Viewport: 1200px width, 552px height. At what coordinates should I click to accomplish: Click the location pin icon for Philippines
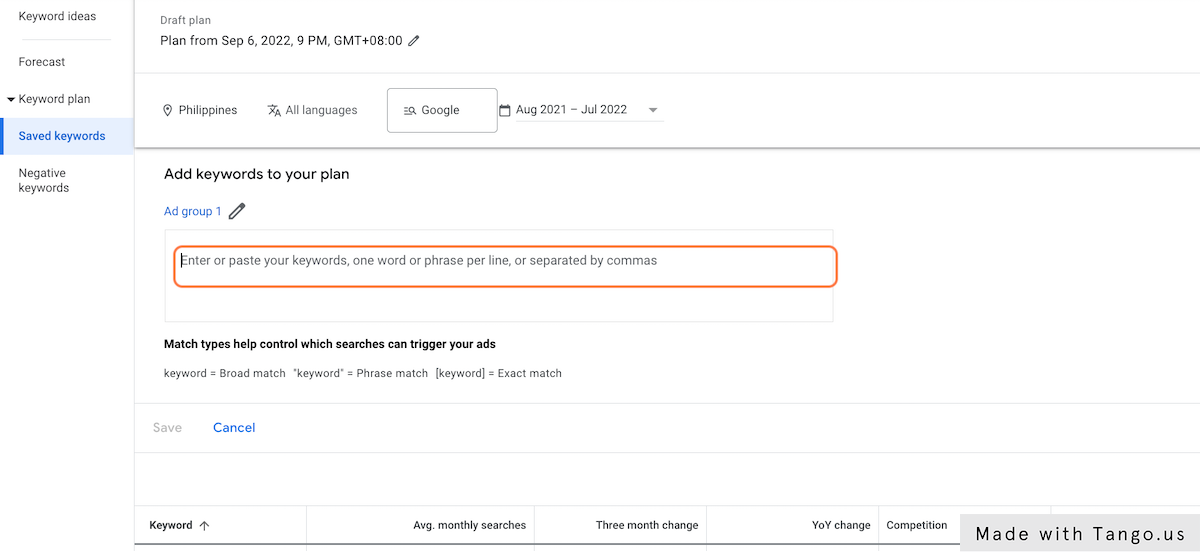(x=168, y=110)
